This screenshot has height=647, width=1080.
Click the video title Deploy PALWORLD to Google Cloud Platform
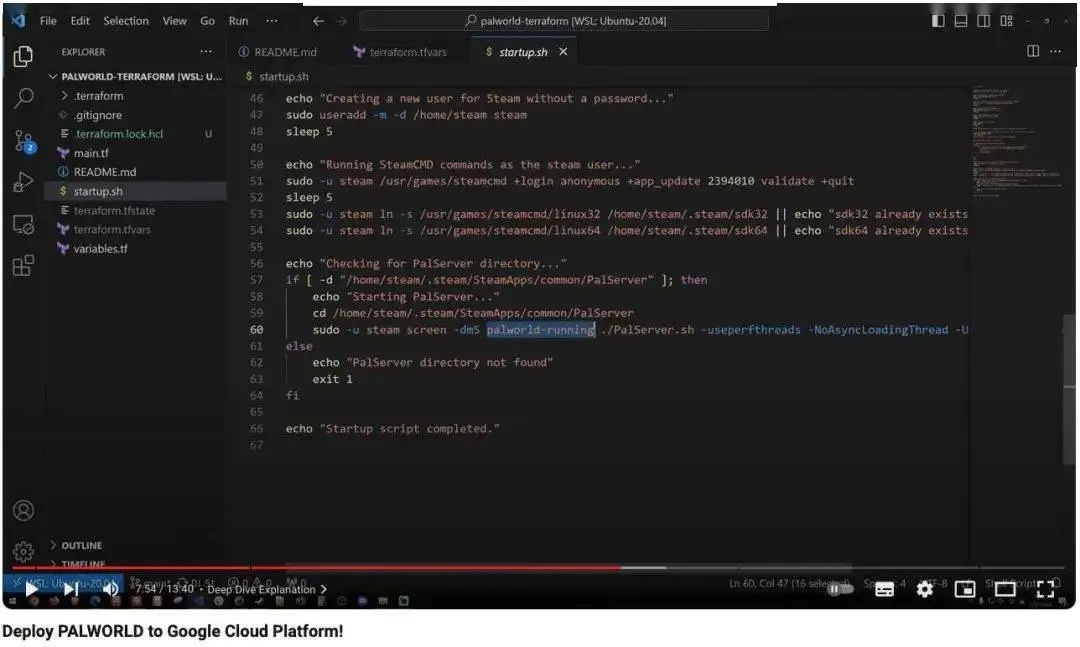172,631
